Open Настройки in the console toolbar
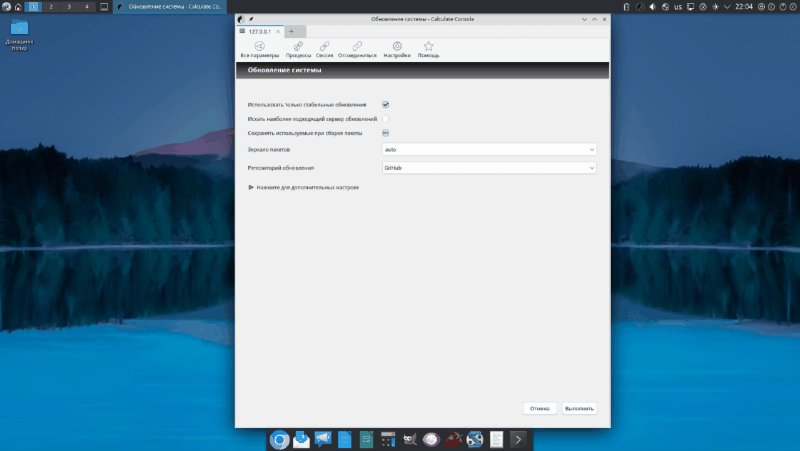 [x=397, y=49]
